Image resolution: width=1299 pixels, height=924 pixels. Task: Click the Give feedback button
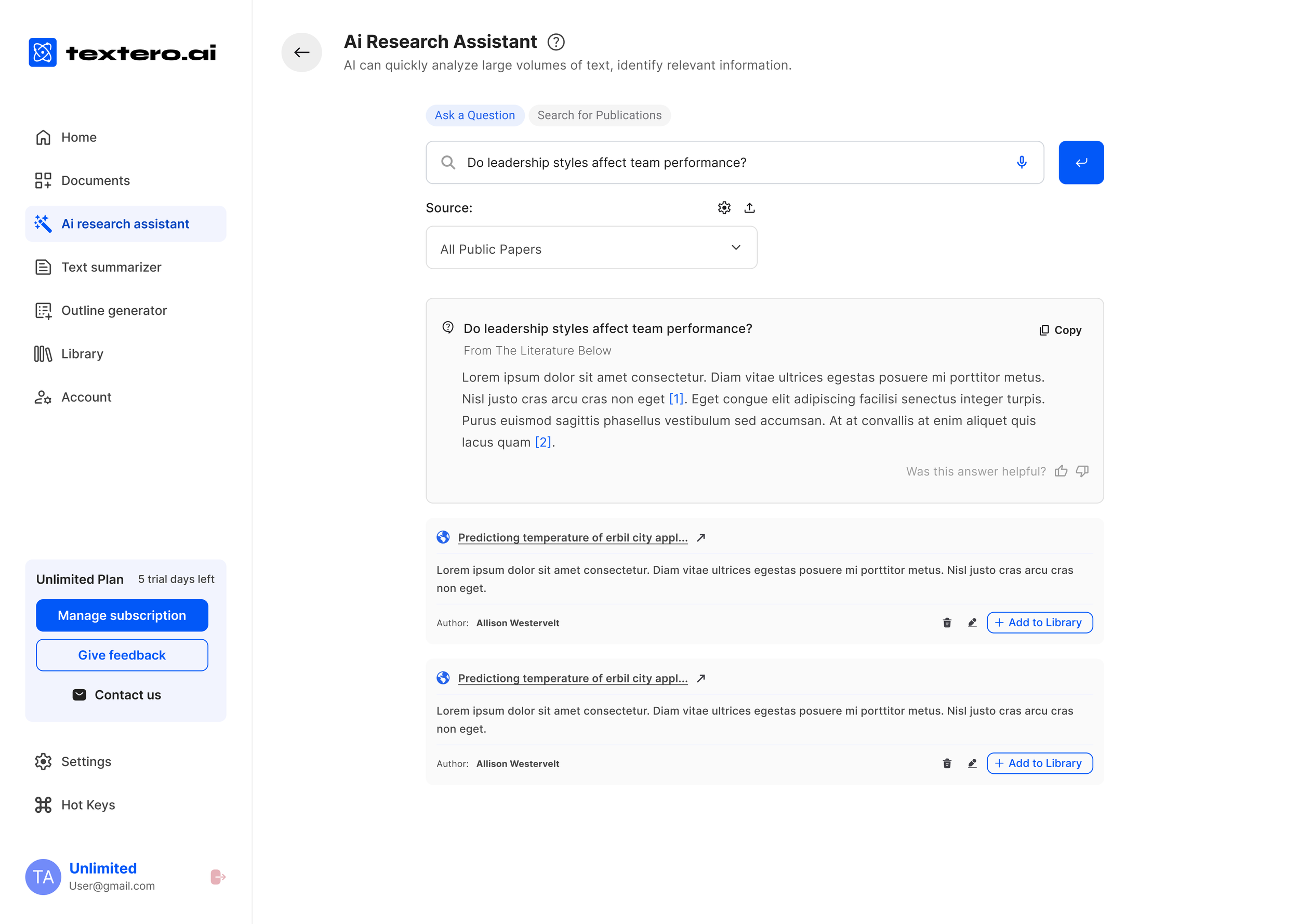122,655
